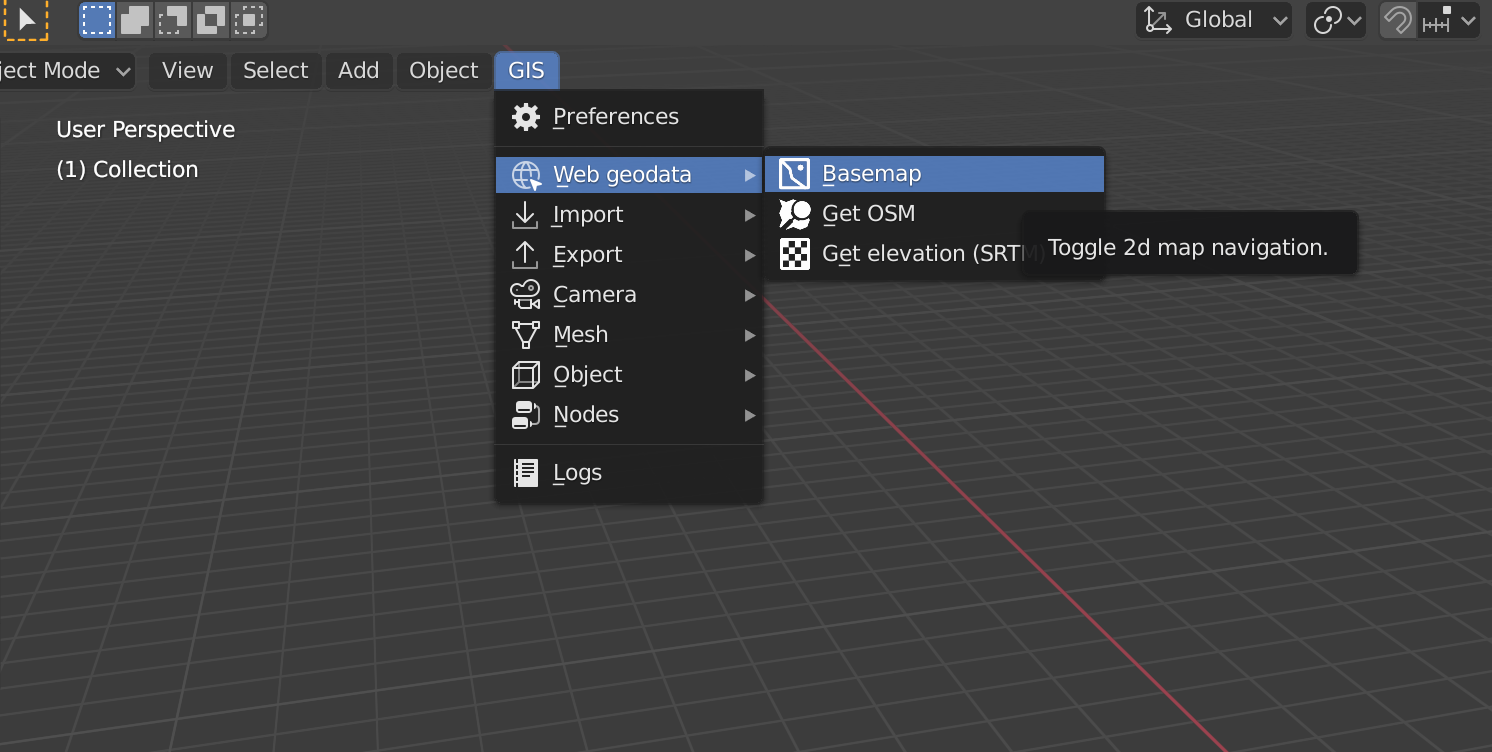Set selection mode to subtract
This screenshot has height=752, width=1492.
[x=173, y=19]
